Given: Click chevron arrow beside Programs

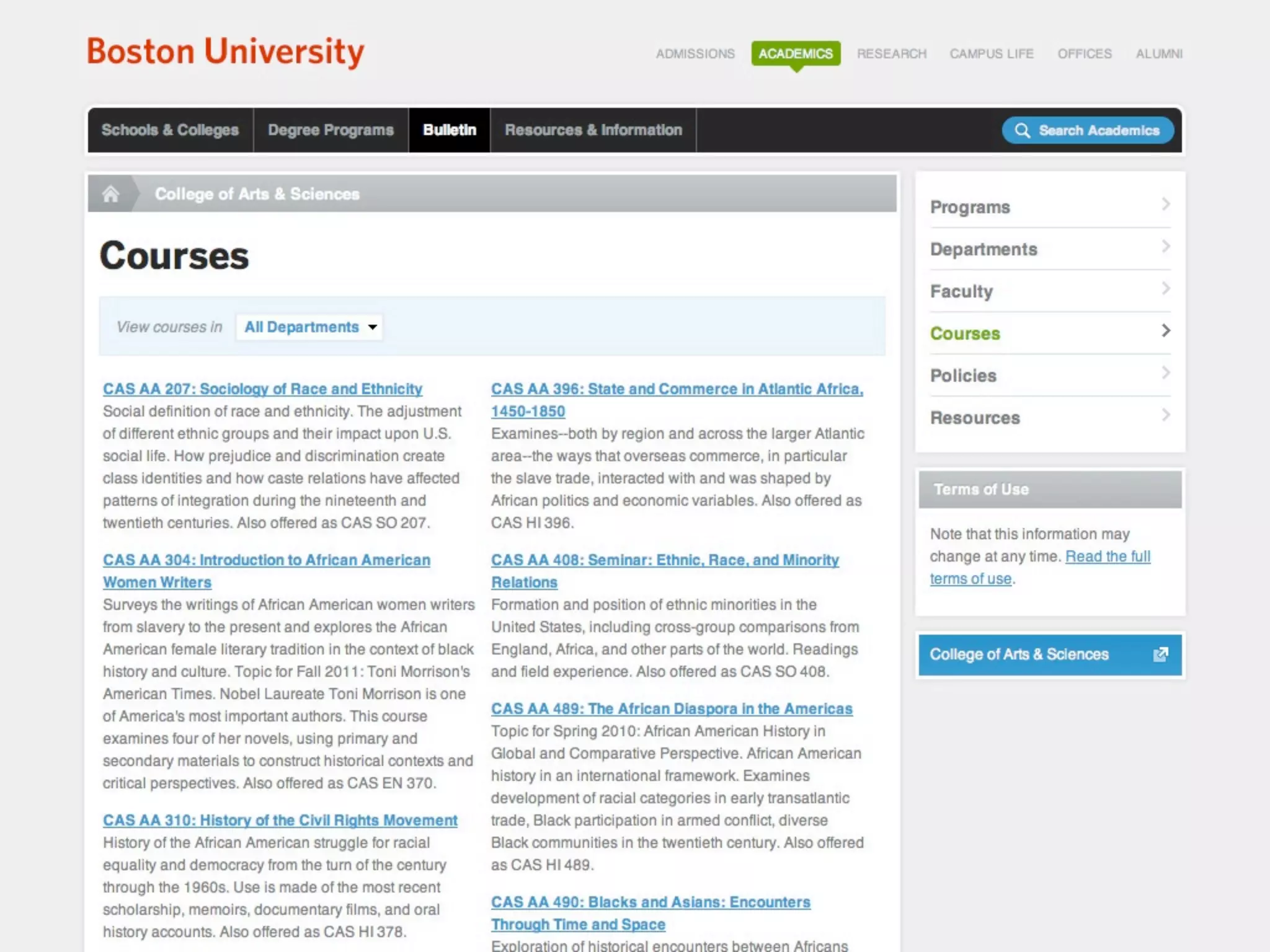Looking at the screenshot, I should click(x=1165, y=205).
